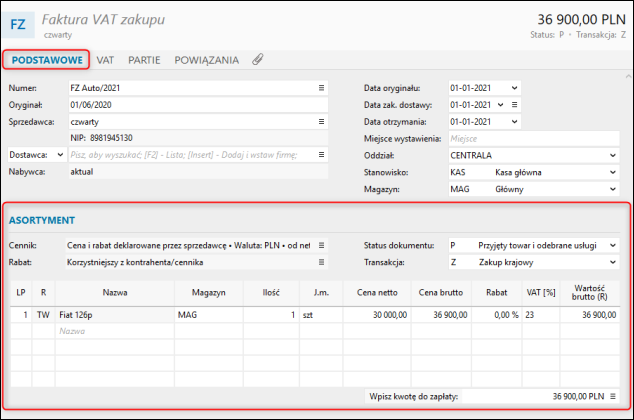
Task: Click the VAT value 23 cell
Action: coord(541,314)
